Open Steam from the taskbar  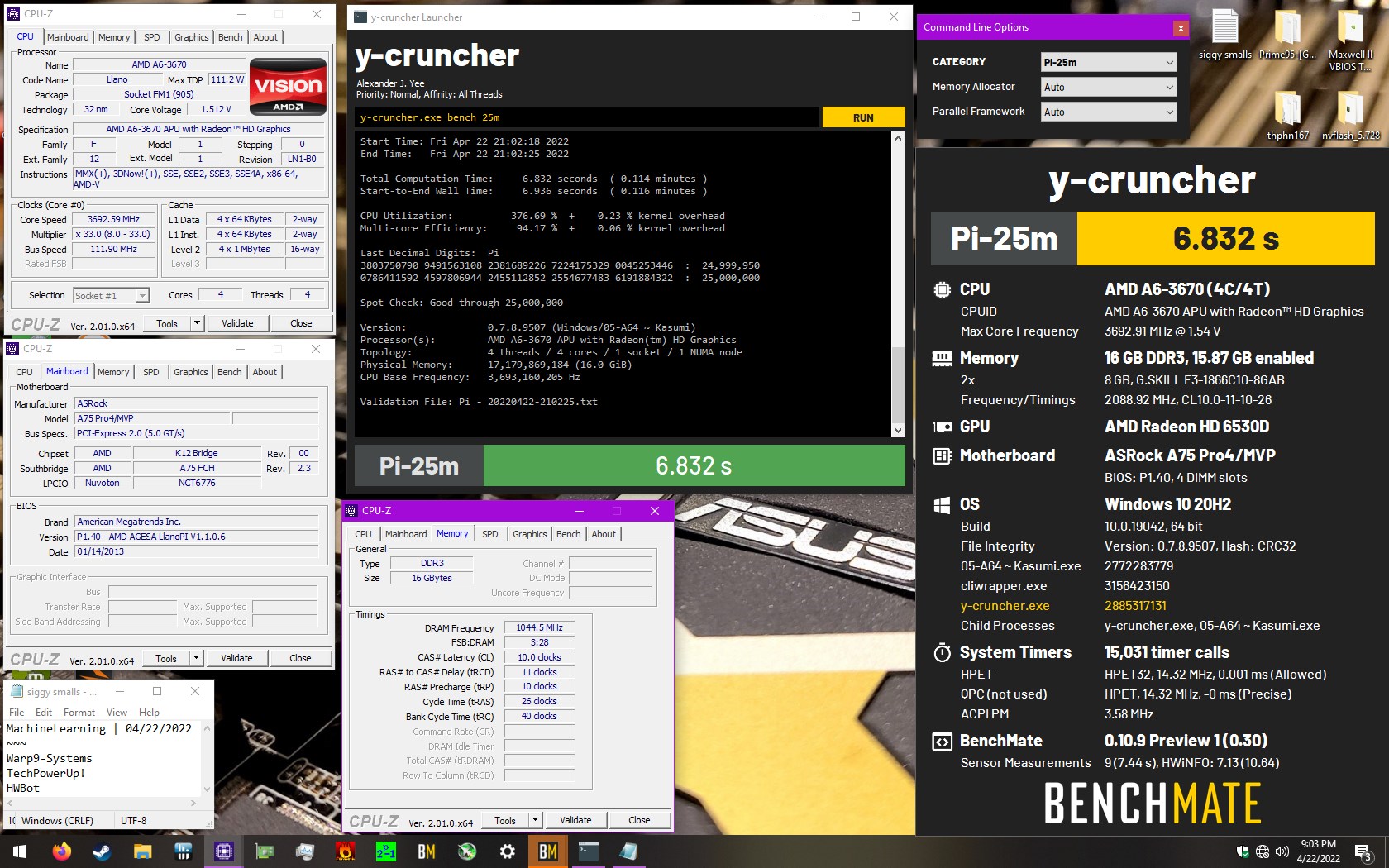(103, 851)
